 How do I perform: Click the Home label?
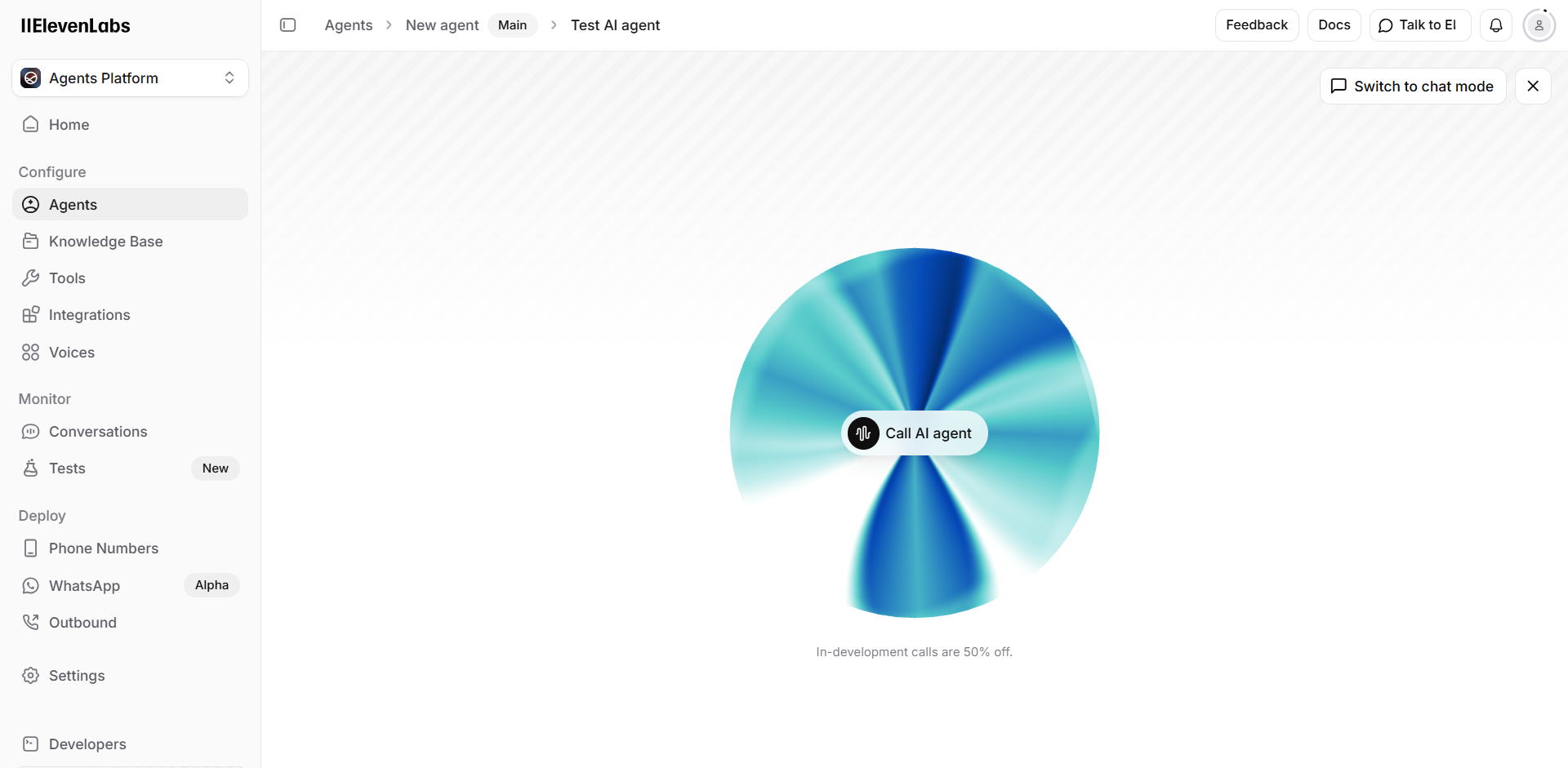[69, 124]
